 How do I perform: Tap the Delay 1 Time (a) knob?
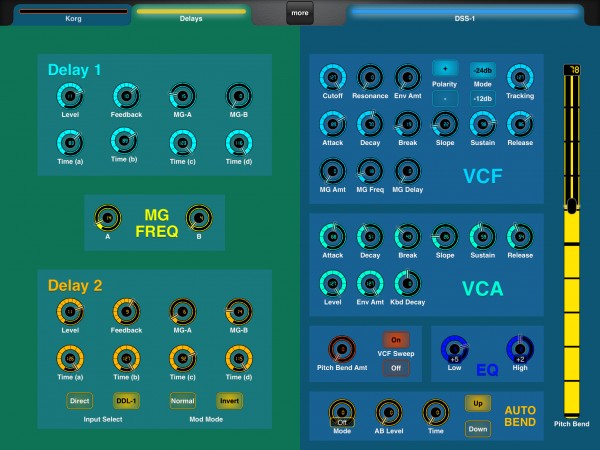click(70, 143)
